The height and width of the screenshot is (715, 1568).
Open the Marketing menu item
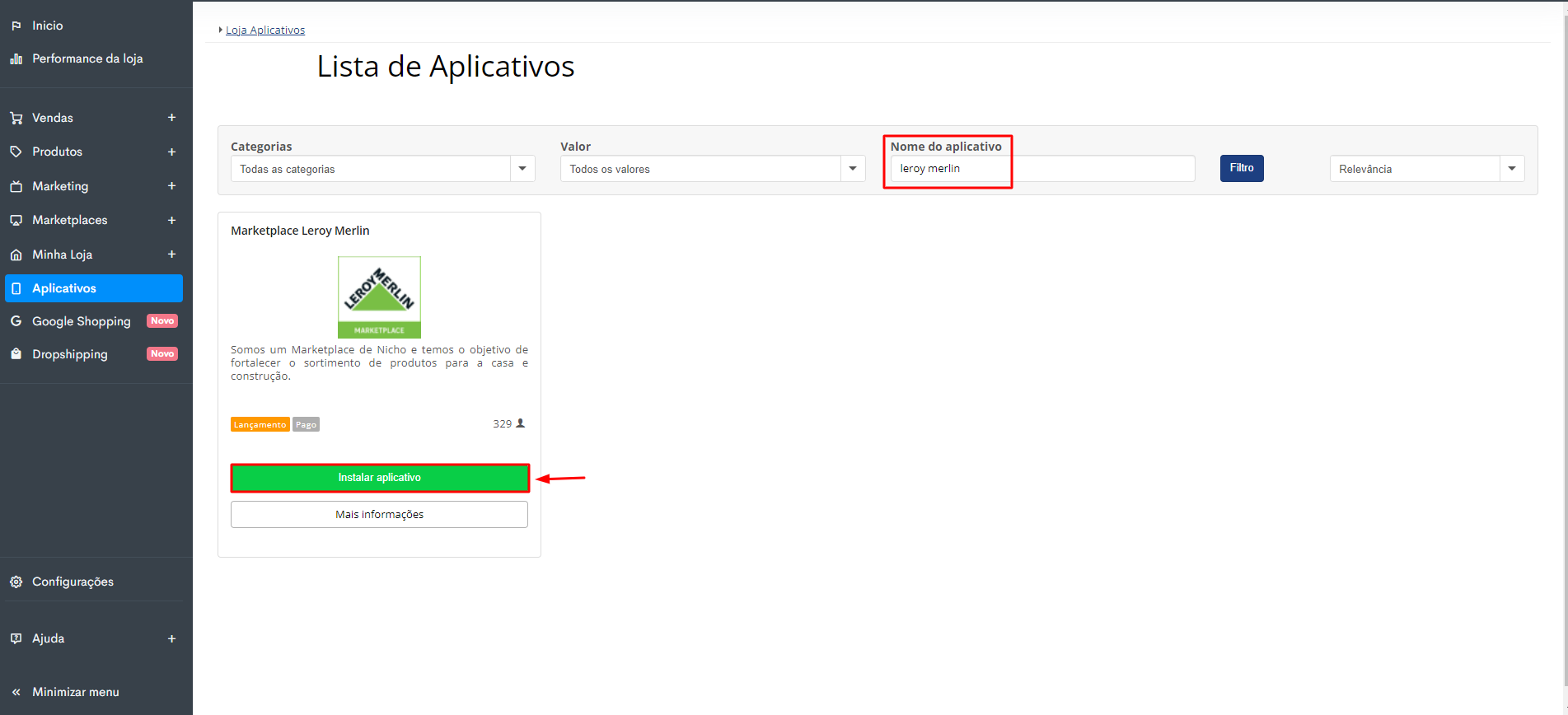[x=60, y=186]
